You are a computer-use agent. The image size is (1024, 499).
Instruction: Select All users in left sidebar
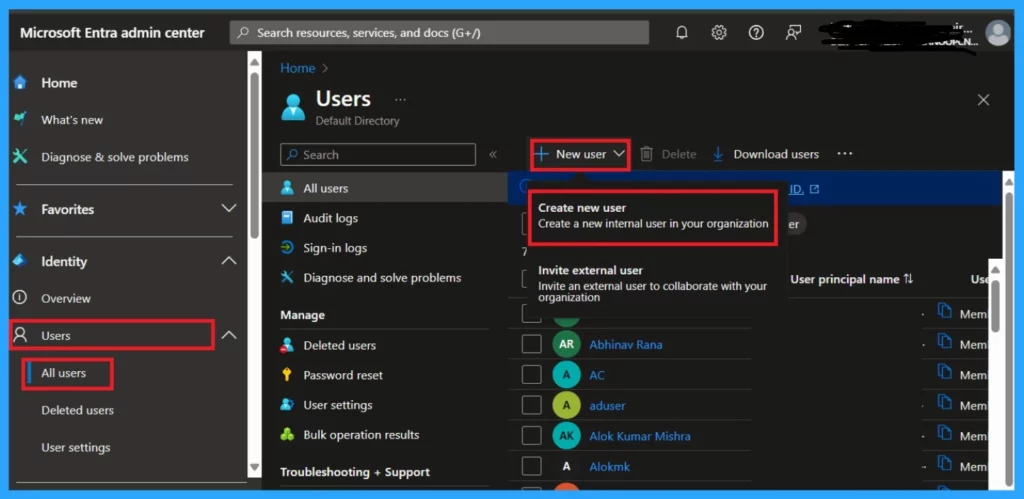[x=63, y=373]
